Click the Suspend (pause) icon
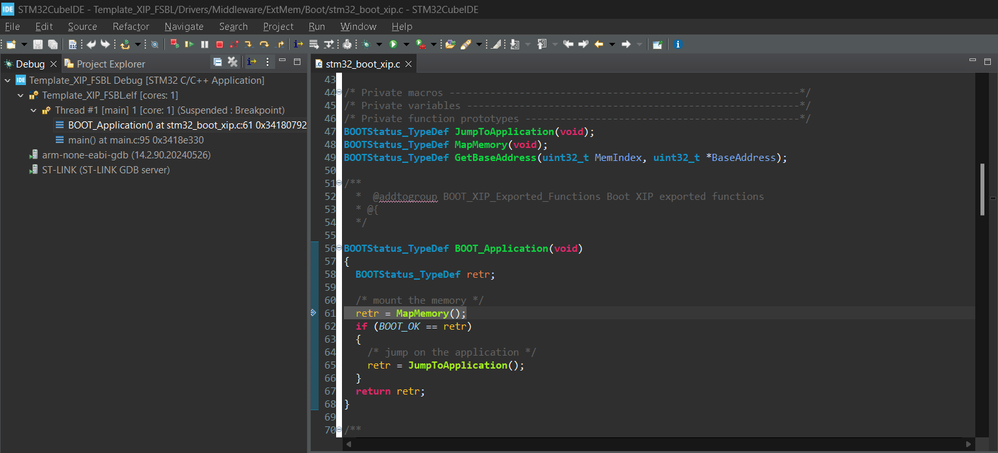The width and height of the screenshot is (998, 453). 205,44
